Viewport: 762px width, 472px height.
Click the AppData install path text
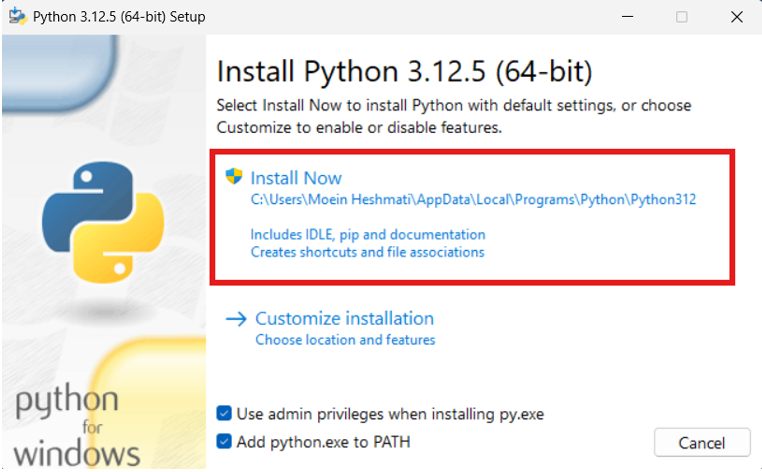pos(473,200)
